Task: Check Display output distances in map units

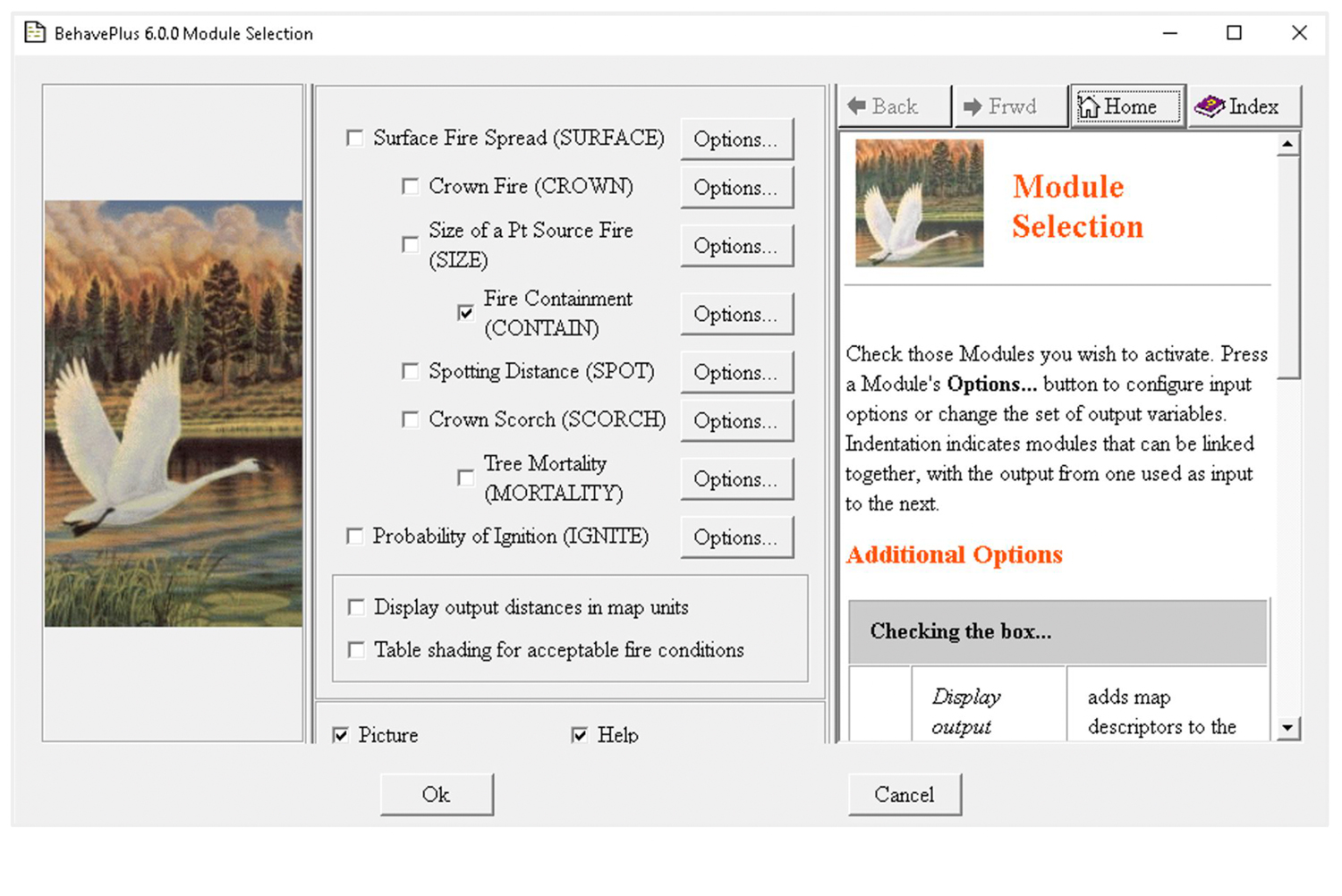Action: pyautogui.click(x=356, y=607)
